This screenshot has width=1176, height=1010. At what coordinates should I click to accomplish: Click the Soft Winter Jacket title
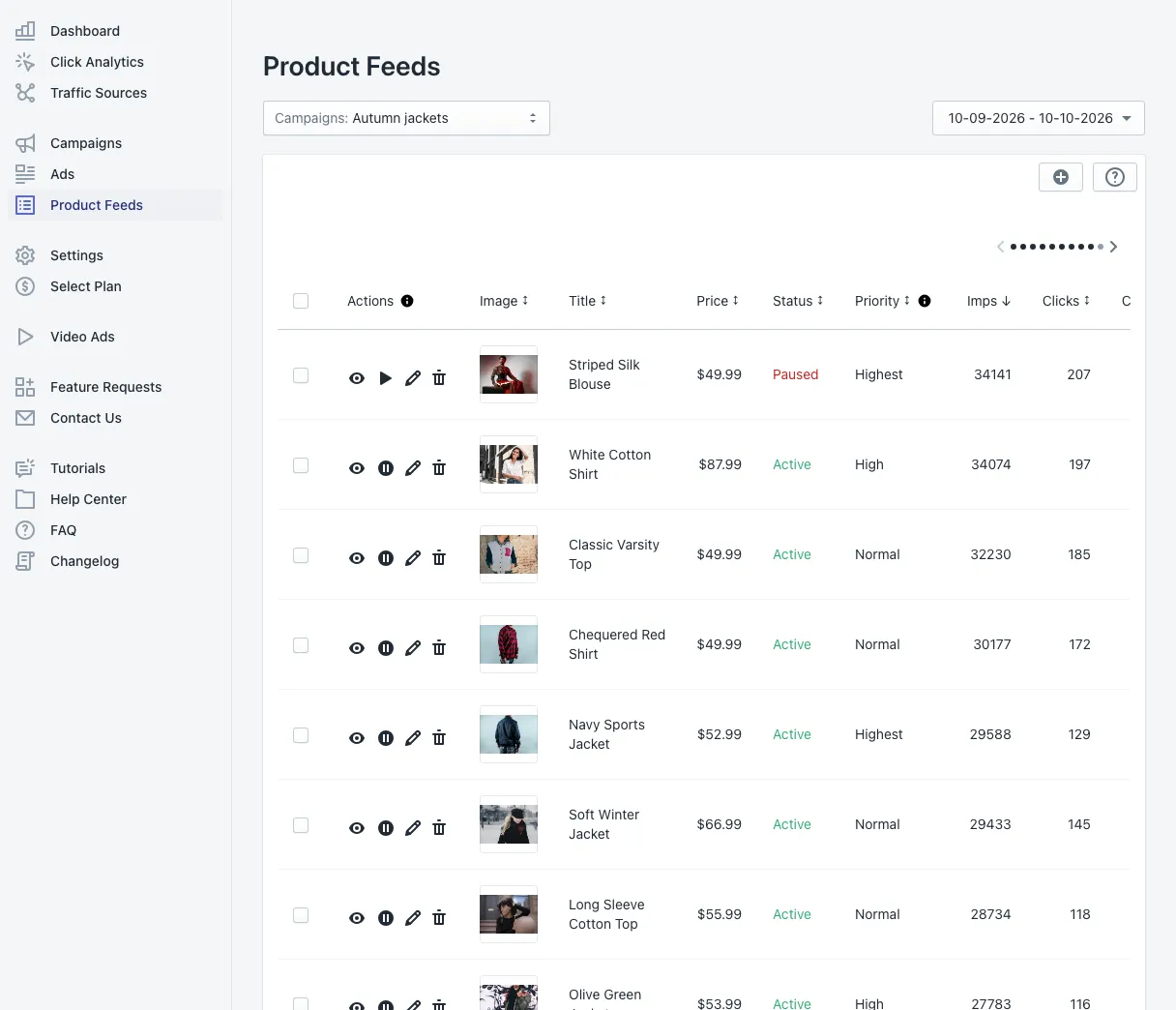(x=603, y=824)
